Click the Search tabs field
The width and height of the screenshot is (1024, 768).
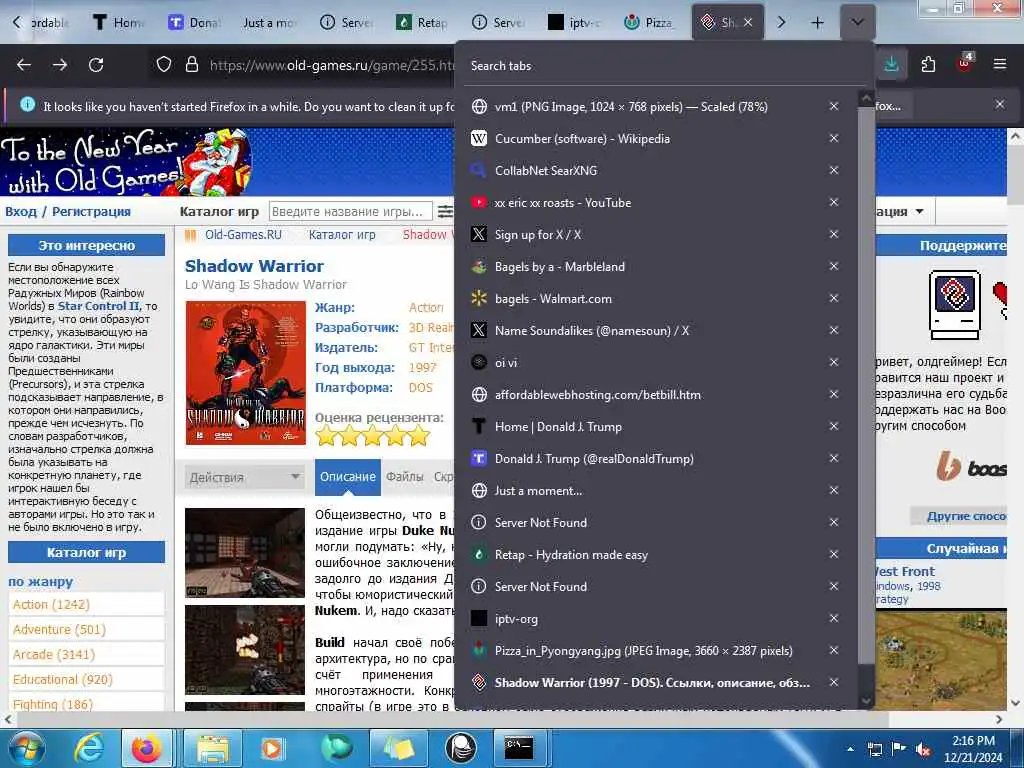point(664,66)
